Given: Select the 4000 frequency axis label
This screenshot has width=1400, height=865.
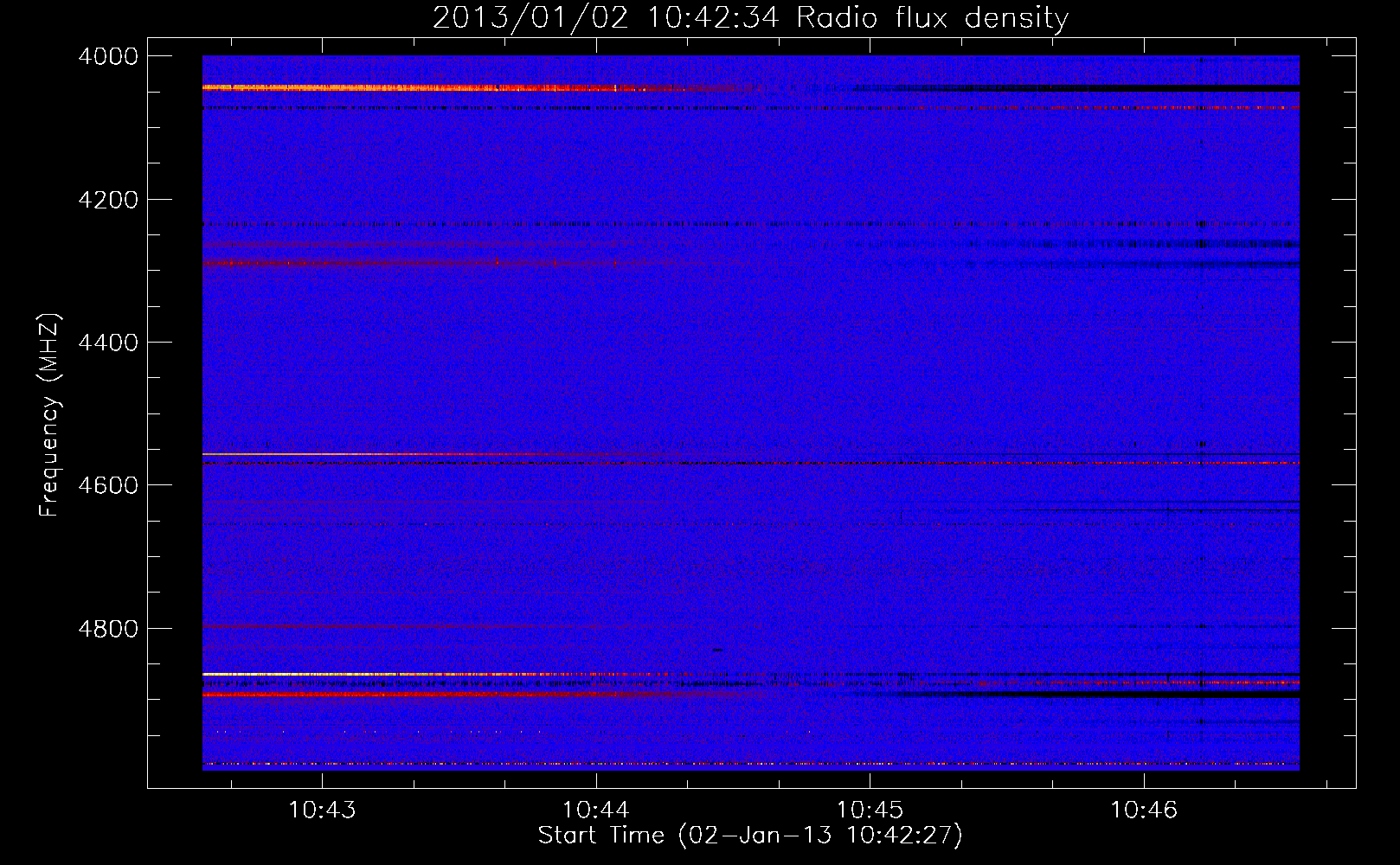Looking at the screenshot, I should point(108,56).
